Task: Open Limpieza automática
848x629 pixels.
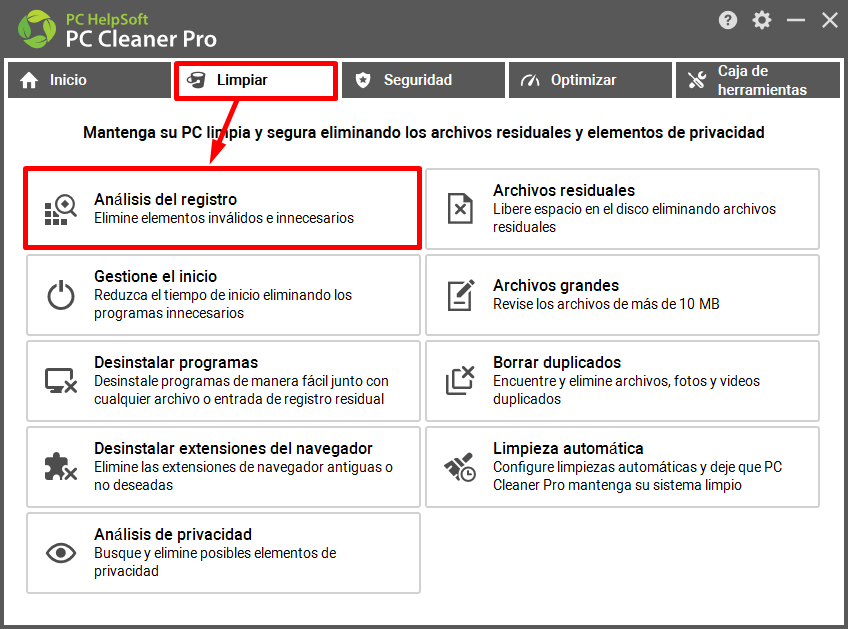Action: point(622,467)
